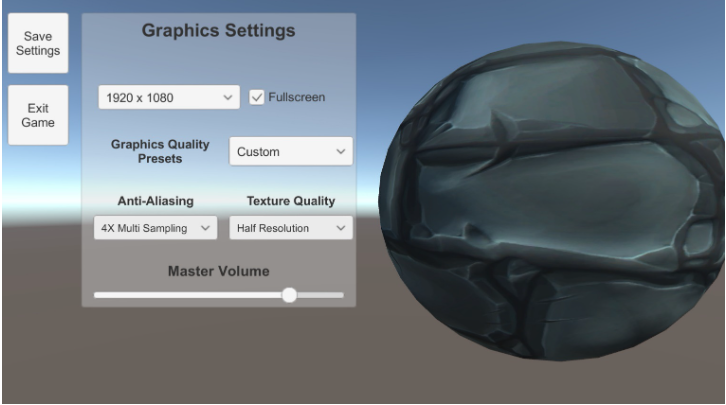This screenshot has width=726, height=405.
Task: Click the volume slider track left of the handle
Action: tap(180, 295)
